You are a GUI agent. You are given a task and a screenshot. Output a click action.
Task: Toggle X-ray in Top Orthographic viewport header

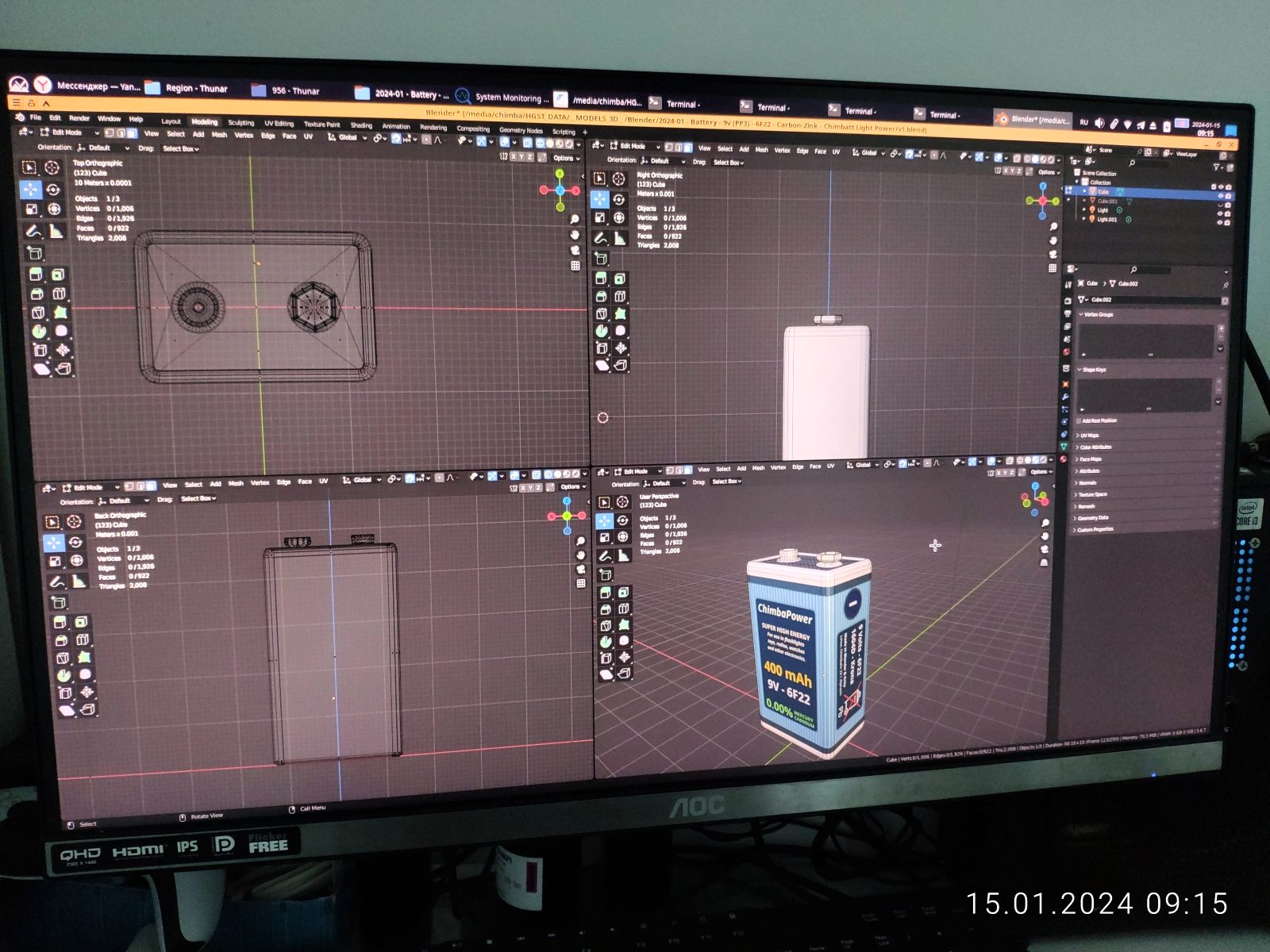tap(528, 144)
